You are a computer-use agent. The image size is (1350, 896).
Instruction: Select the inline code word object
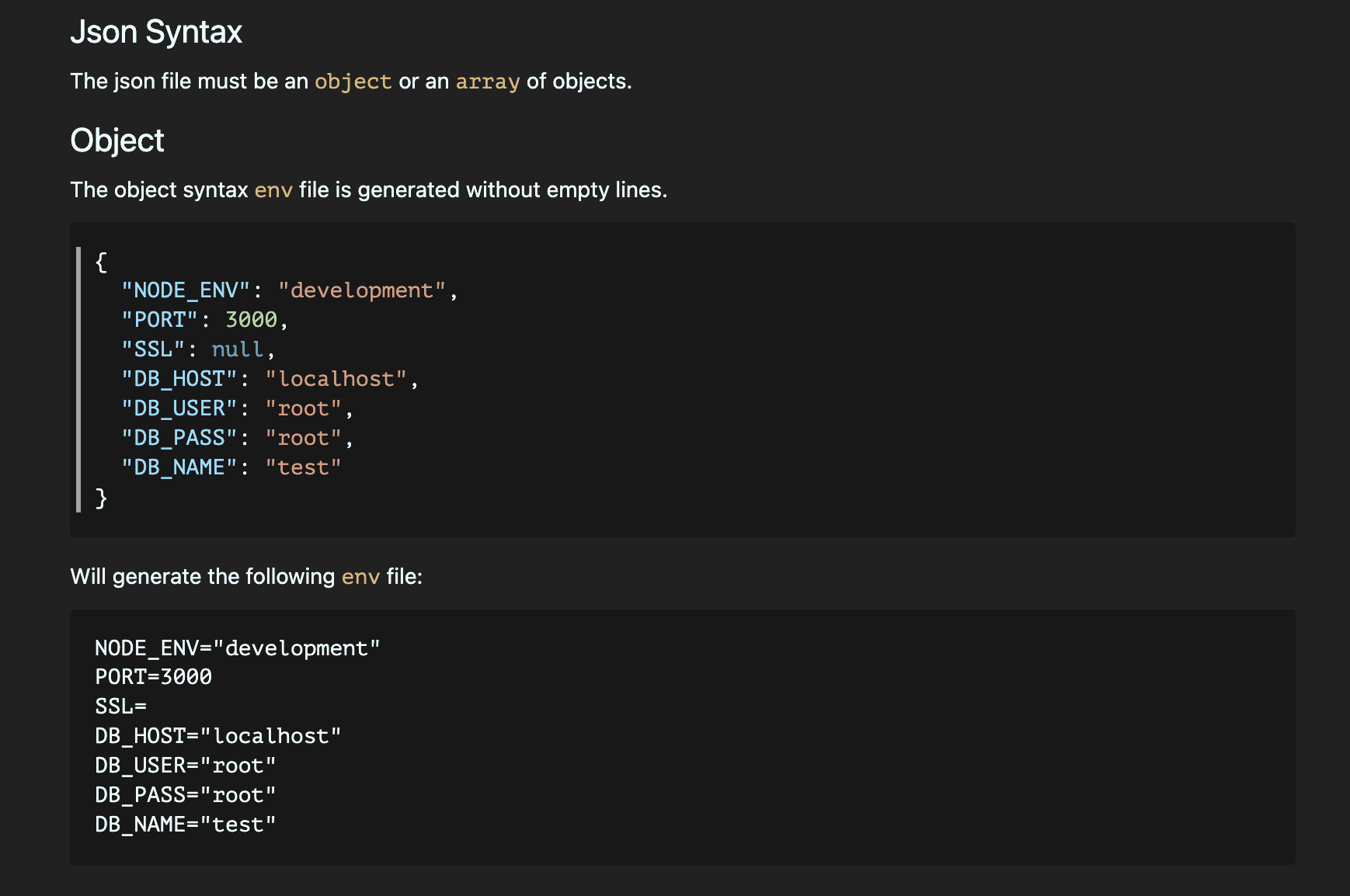point(352,82)
